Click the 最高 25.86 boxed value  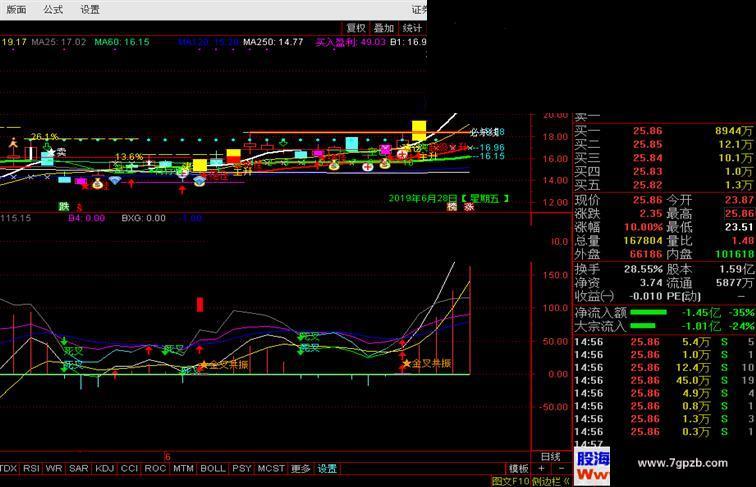click(x=740, y=213)
